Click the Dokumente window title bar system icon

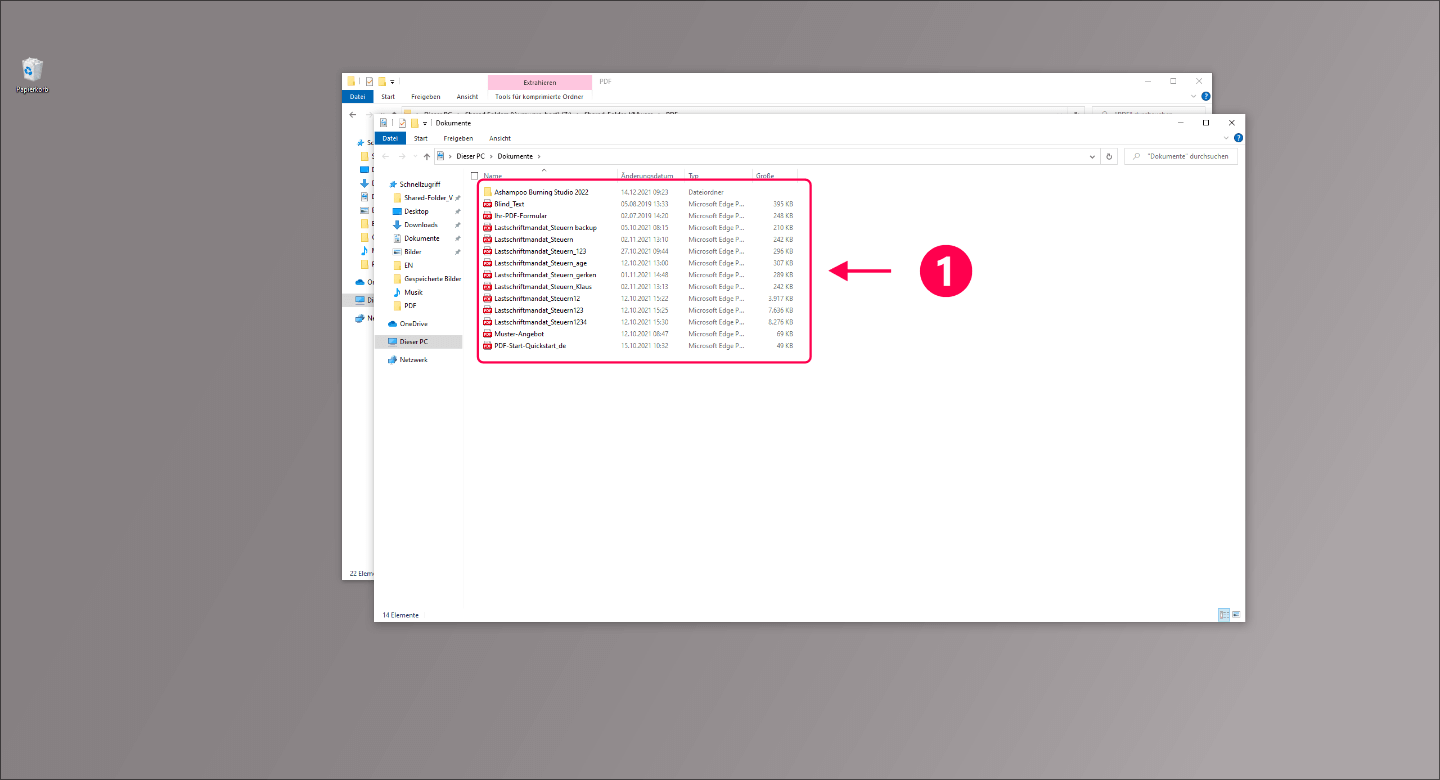point(383,123)
